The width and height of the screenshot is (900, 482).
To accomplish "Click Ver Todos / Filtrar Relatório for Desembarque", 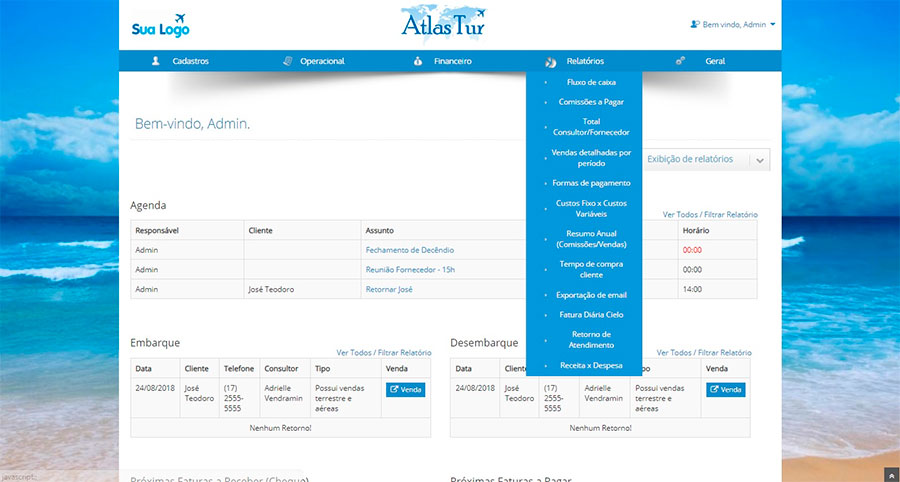I will coord(704,352).
